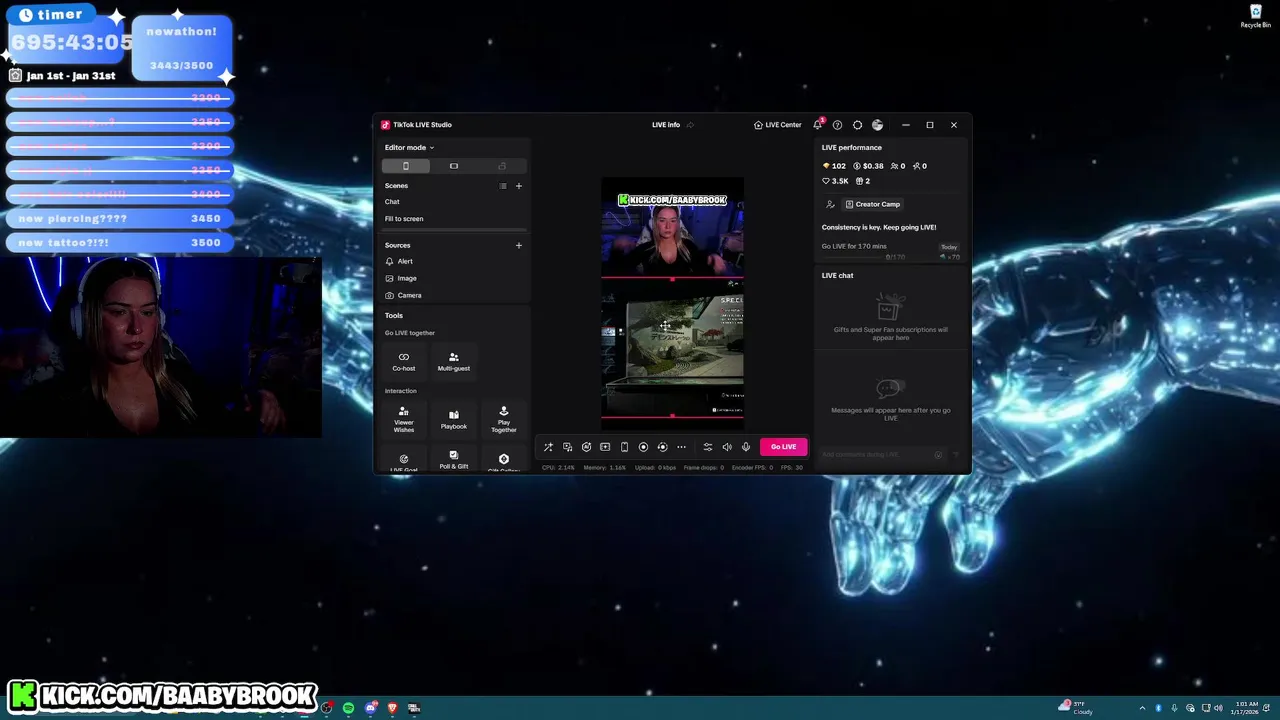Open the Play Together tool

pos(503,419)
